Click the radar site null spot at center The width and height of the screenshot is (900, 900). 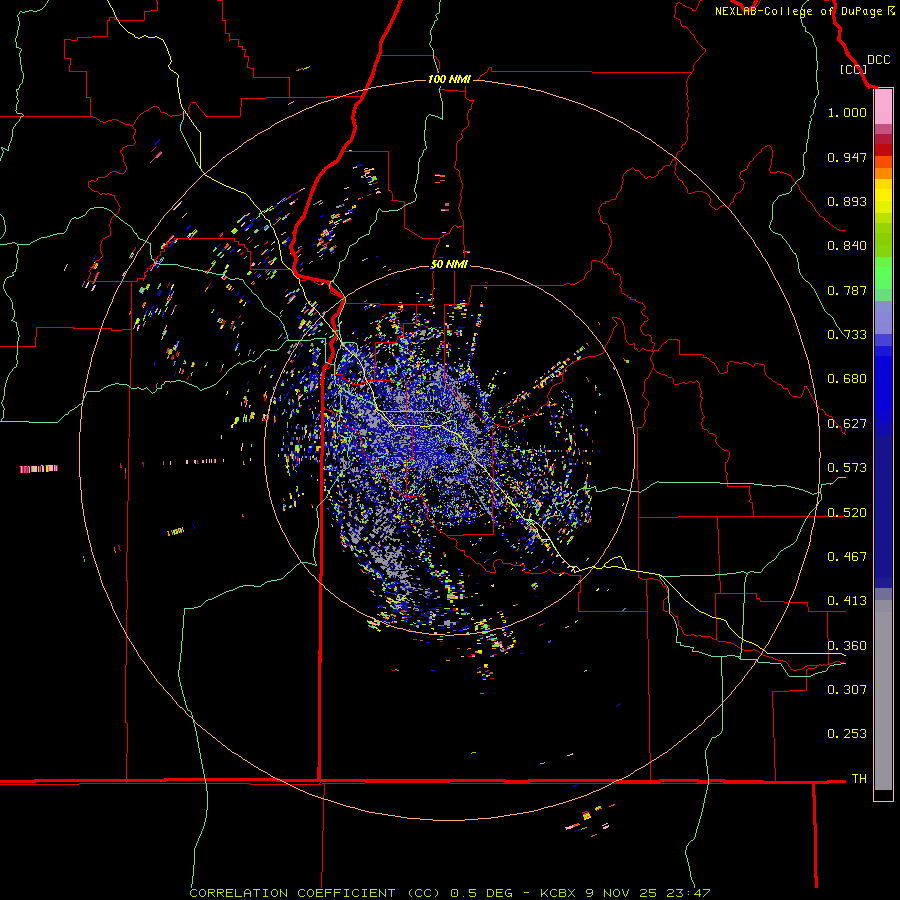pyautogui.click(x=452, y=451)
